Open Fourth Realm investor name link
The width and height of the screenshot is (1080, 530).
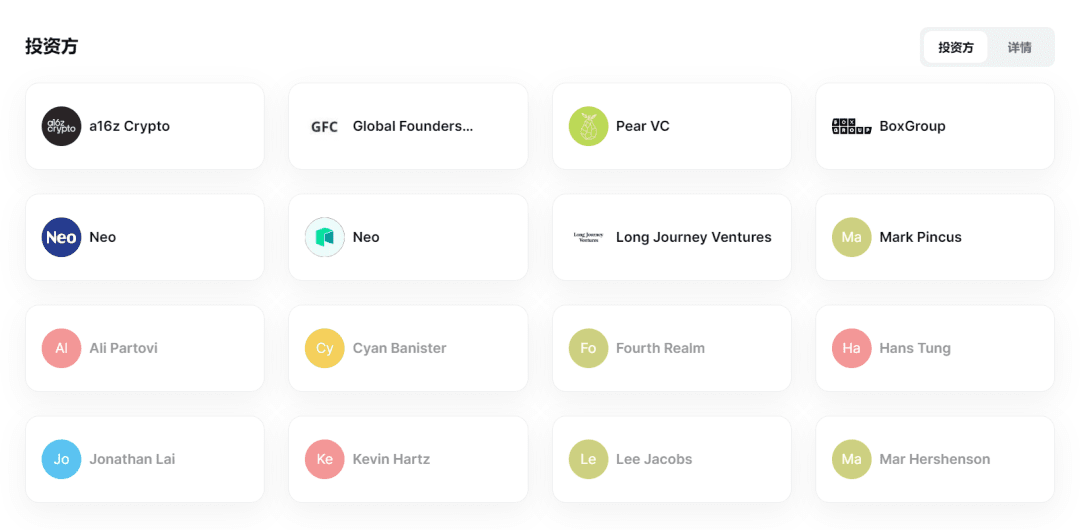tap(660, 348)
